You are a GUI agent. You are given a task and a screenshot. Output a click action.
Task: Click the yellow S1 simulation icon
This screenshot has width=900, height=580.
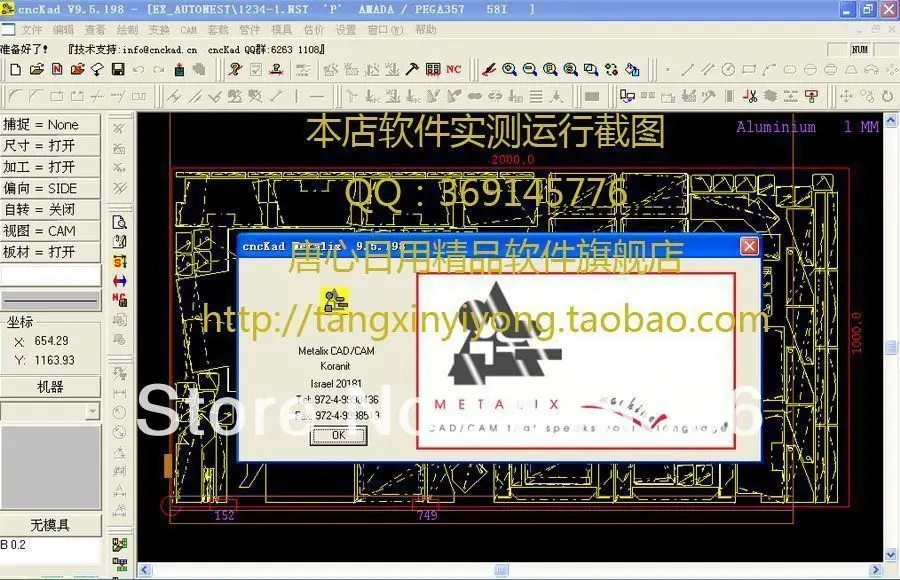tap(119, 261)
